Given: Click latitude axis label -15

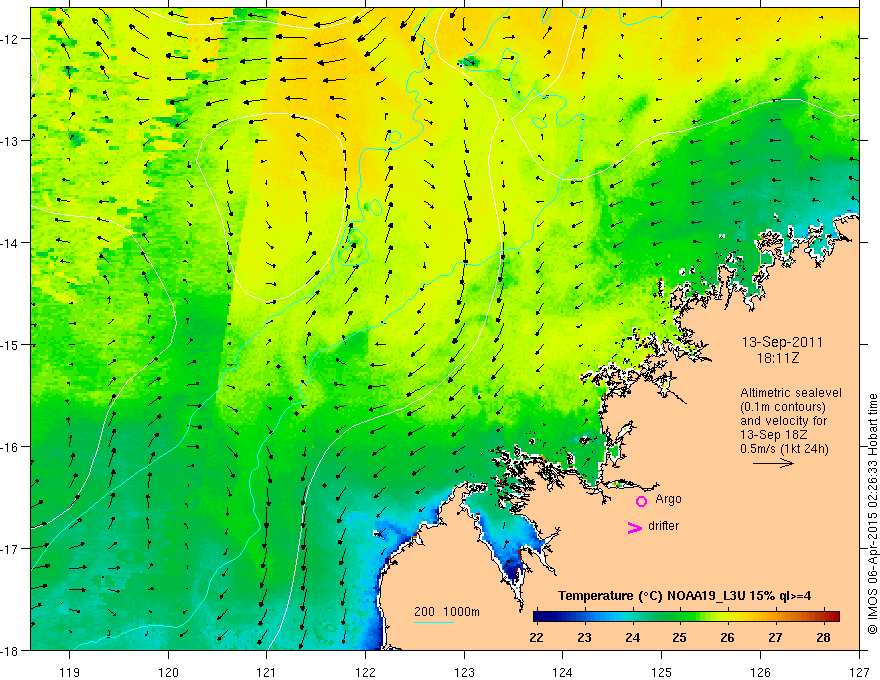Looking at the screenshot, I should [10, 344].
